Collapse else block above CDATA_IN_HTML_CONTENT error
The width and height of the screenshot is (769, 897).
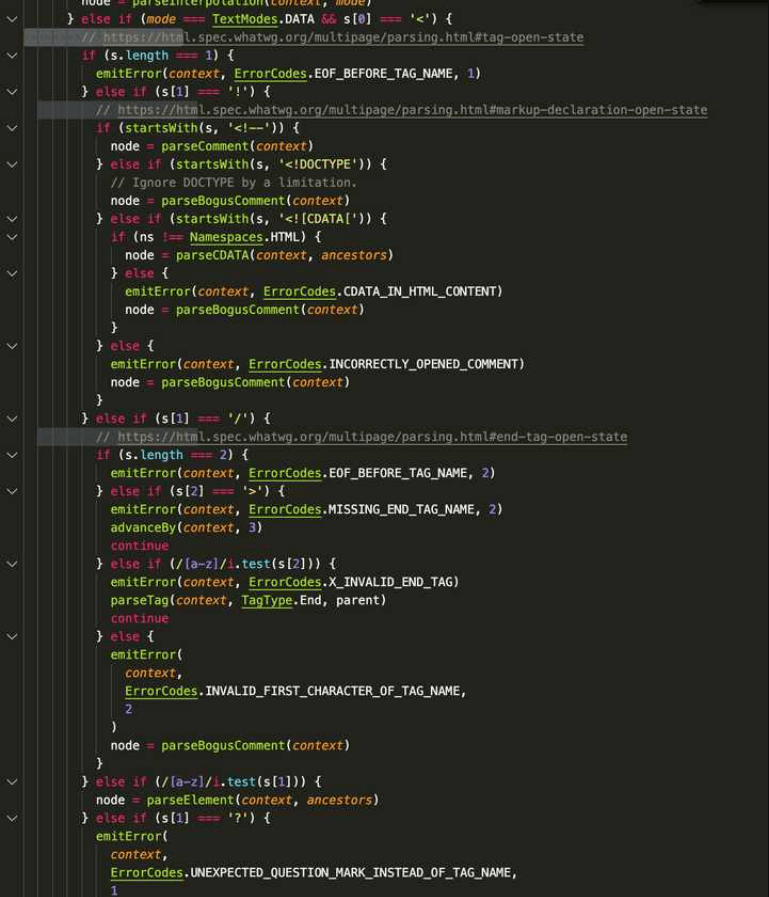coord(12,273)
